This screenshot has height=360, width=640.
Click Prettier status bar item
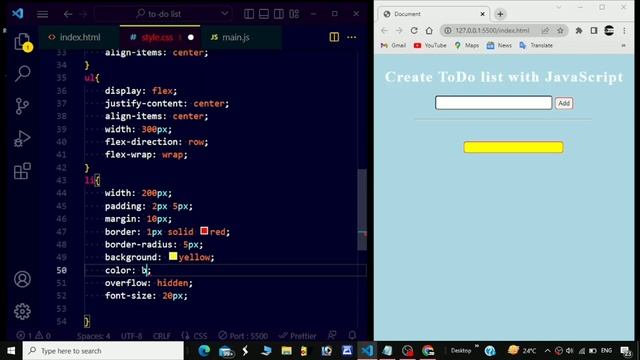298,336
